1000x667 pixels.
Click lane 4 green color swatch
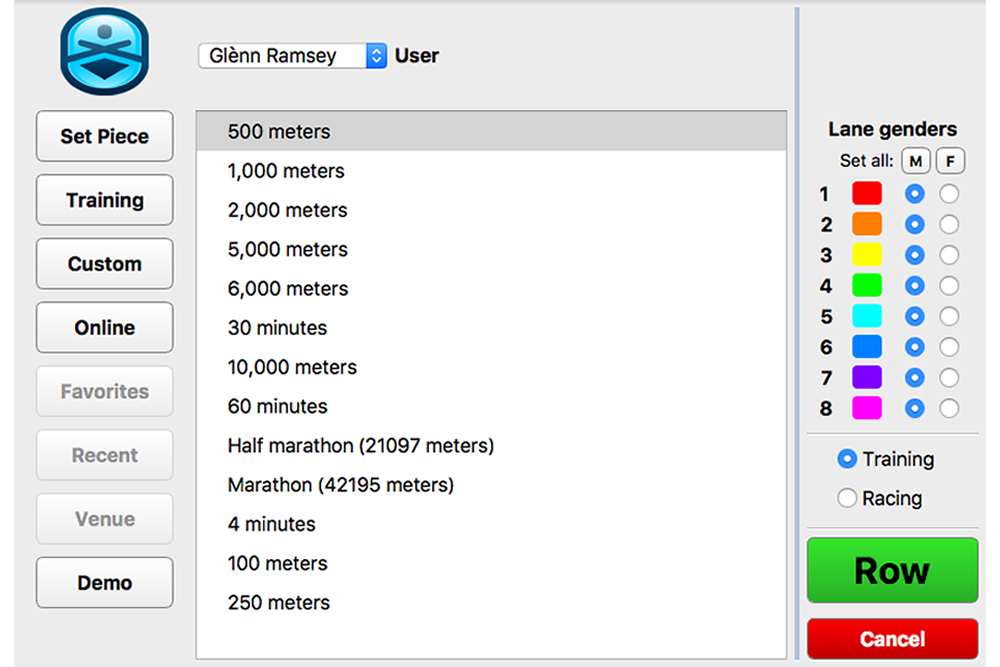[x=866, y=286]
